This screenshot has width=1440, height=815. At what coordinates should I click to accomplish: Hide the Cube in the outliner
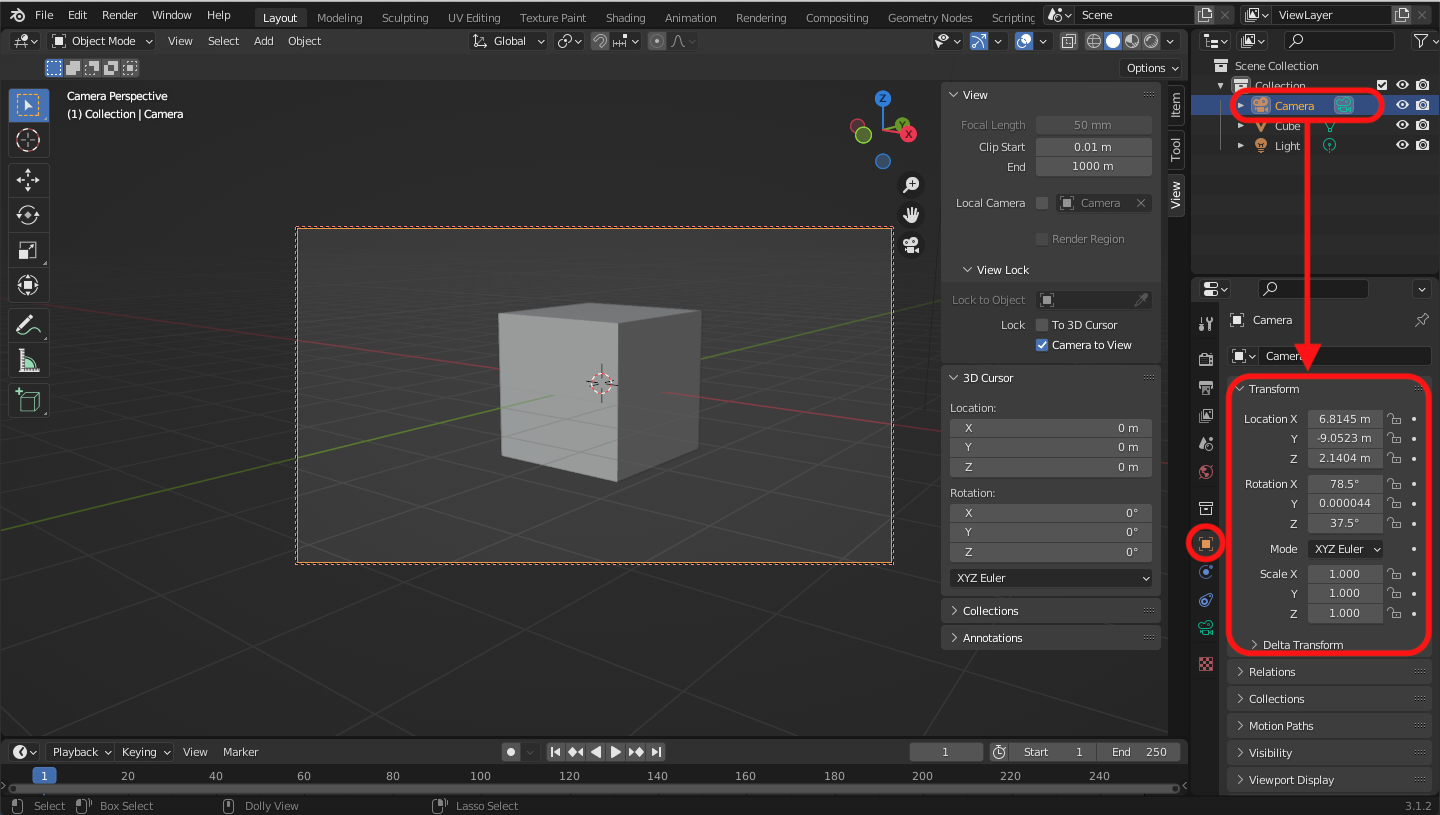click(1402, 126)
